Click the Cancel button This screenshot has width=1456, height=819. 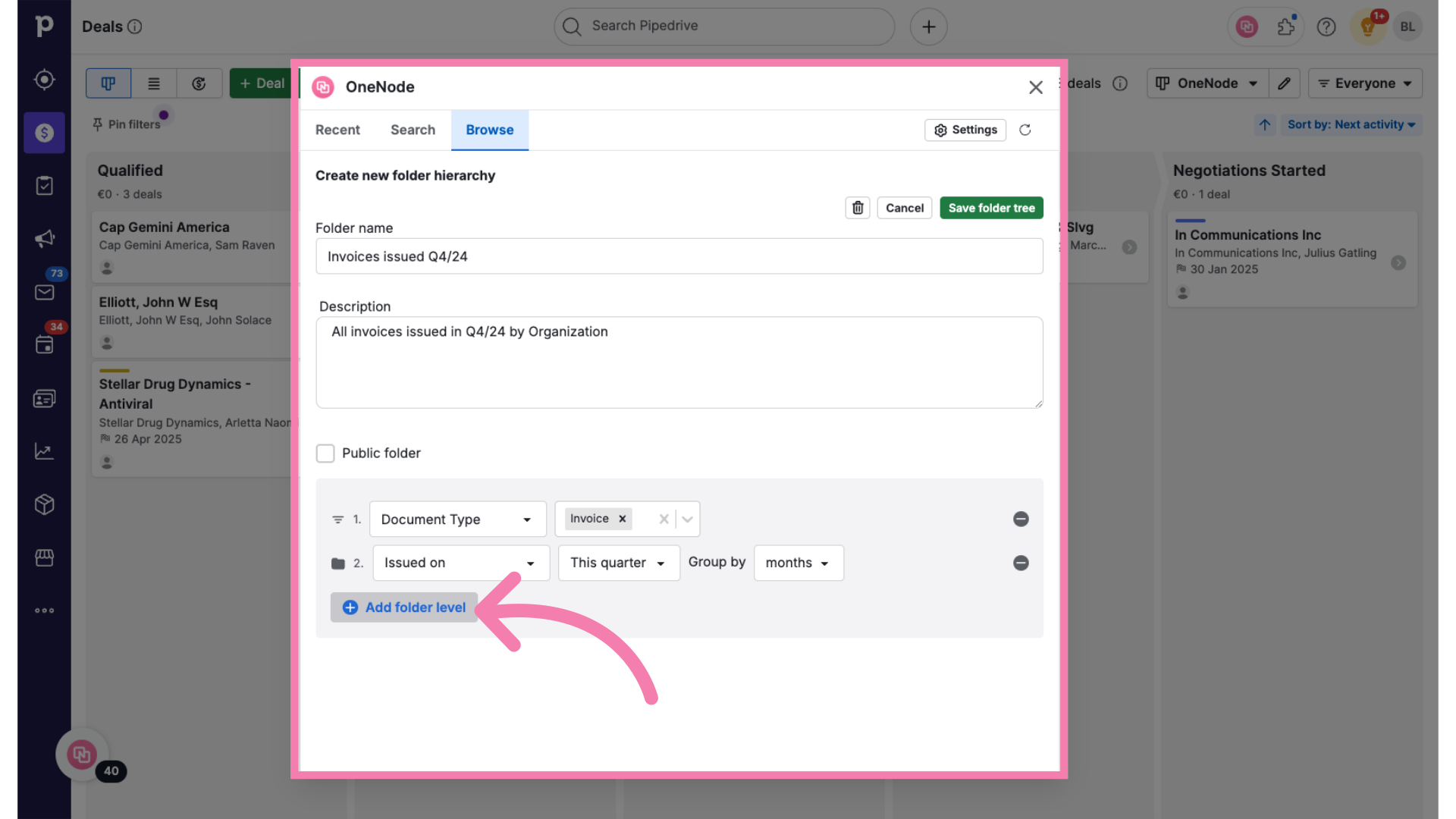905,208
